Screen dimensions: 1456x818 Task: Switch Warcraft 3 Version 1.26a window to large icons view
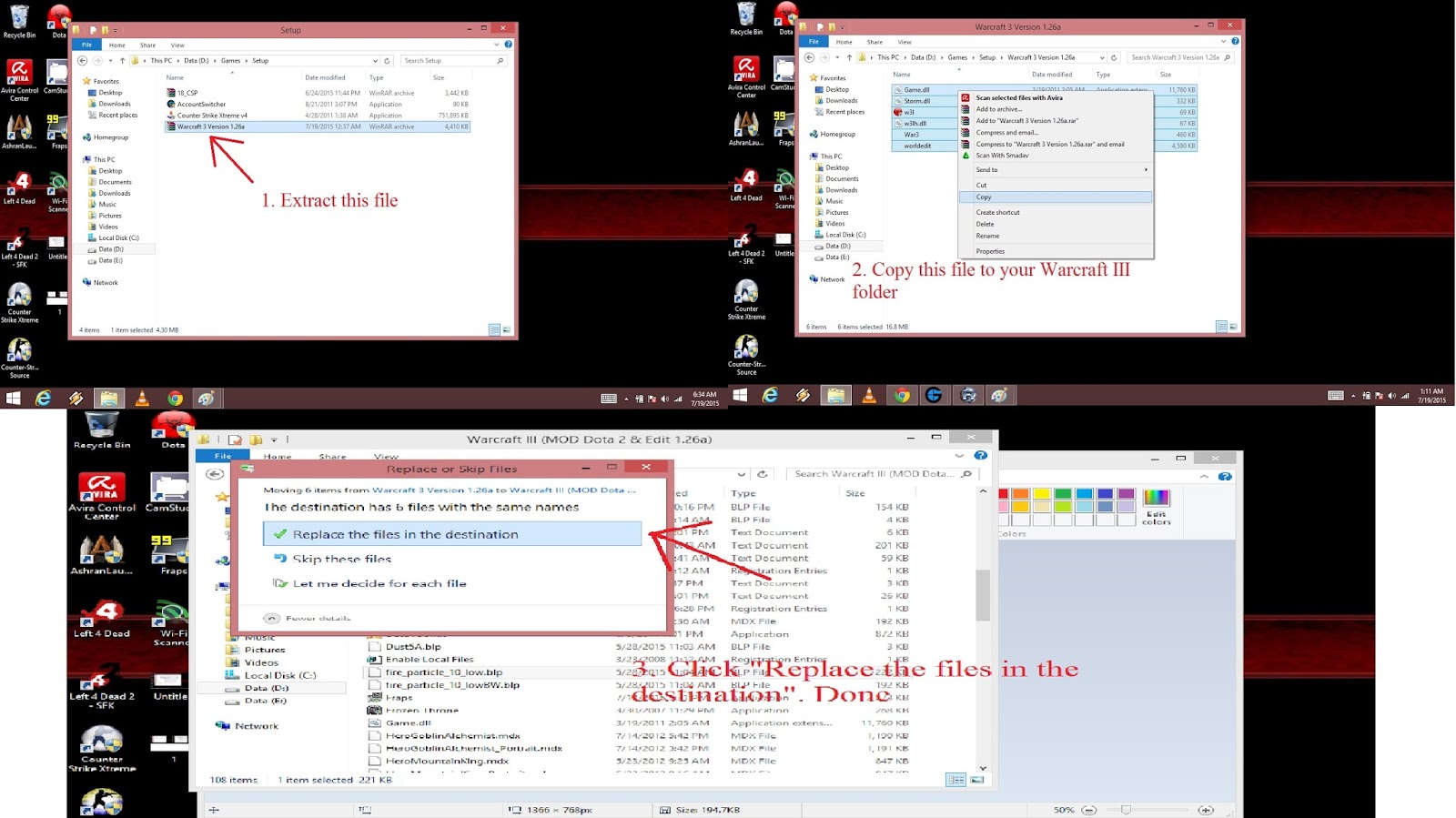tap(1233, 327)
